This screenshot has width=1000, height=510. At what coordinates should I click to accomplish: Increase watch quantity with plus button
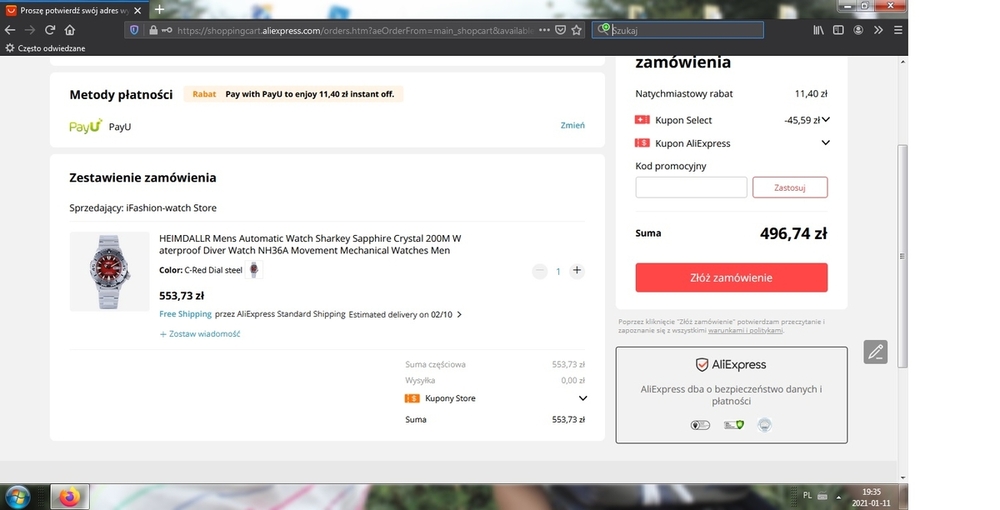[x=577, y=271]
